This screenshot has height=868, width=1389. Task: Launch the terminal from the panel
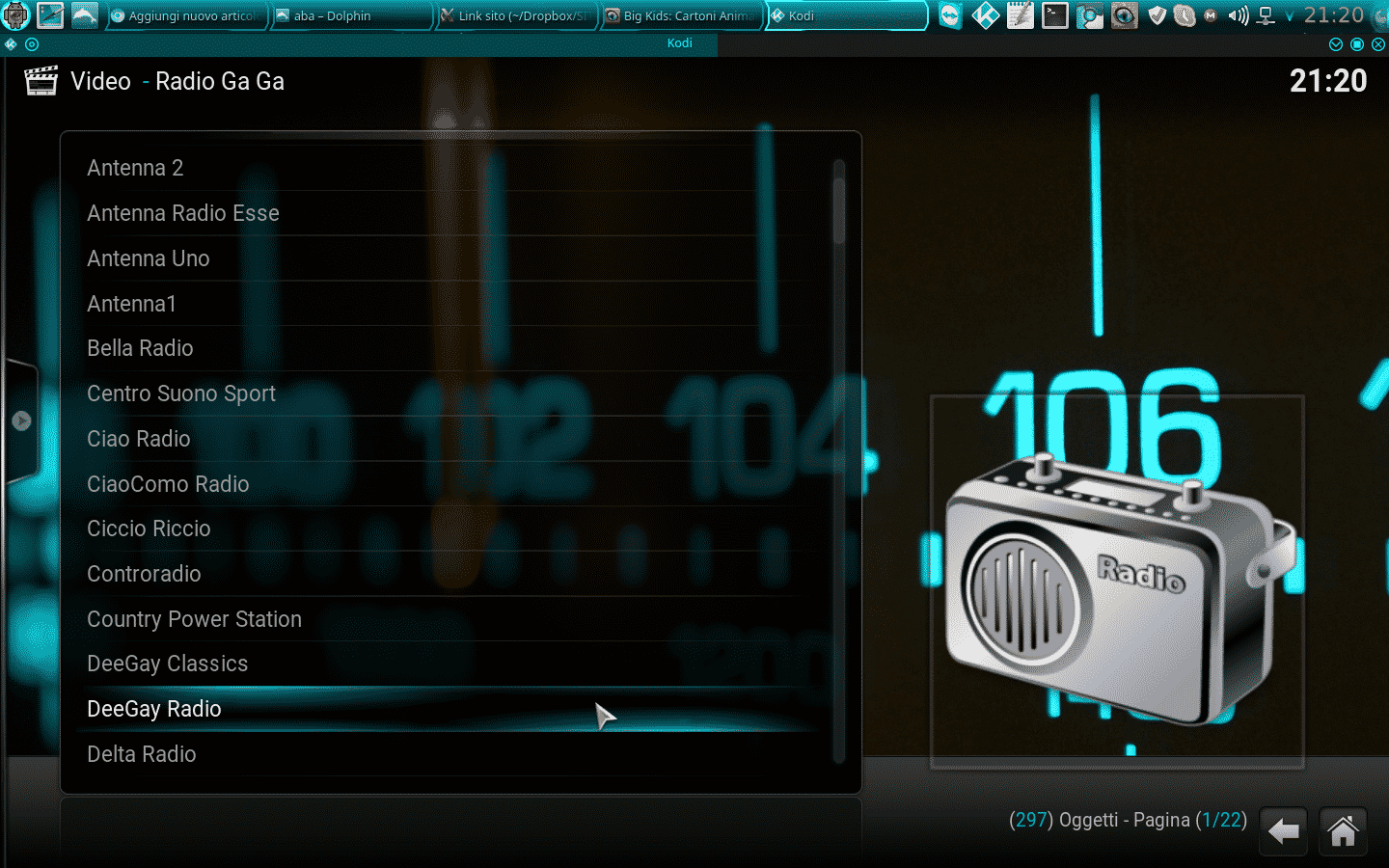1054,15
